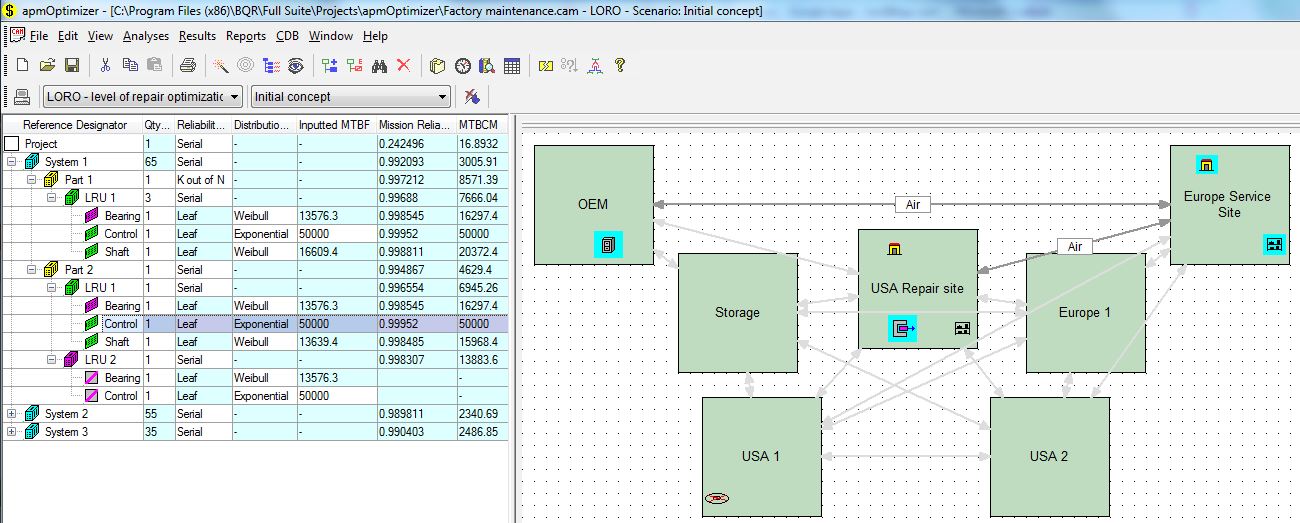Create a new project file
Screen dimensions: 1300x523
point(23,65)
